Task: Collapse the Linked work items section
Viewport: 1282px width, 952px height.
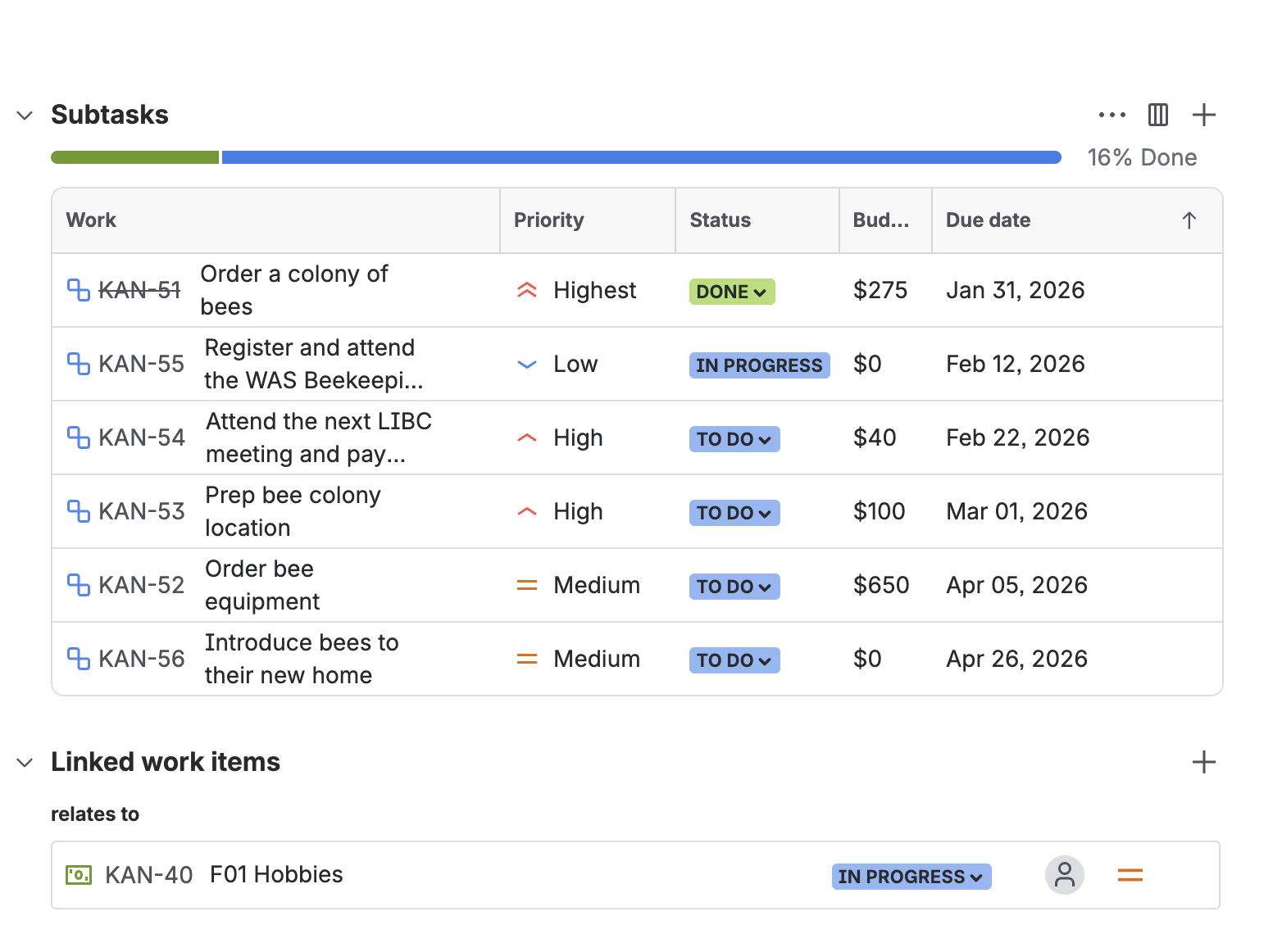Action: point(24,762)
